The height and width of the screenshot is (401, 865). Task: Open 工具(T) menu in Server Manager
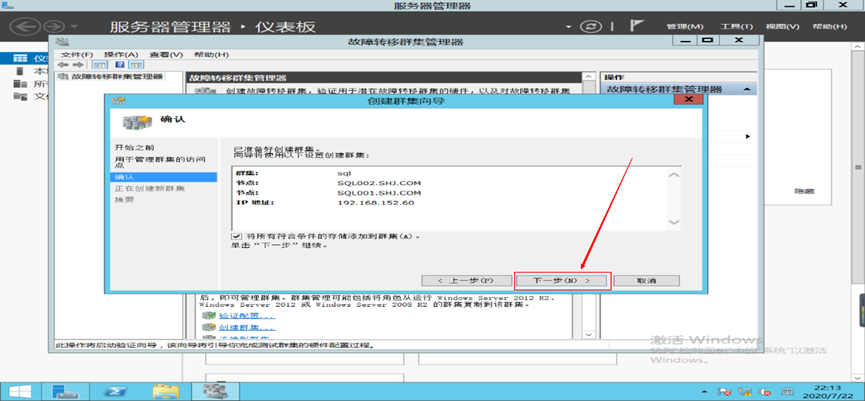736,26
